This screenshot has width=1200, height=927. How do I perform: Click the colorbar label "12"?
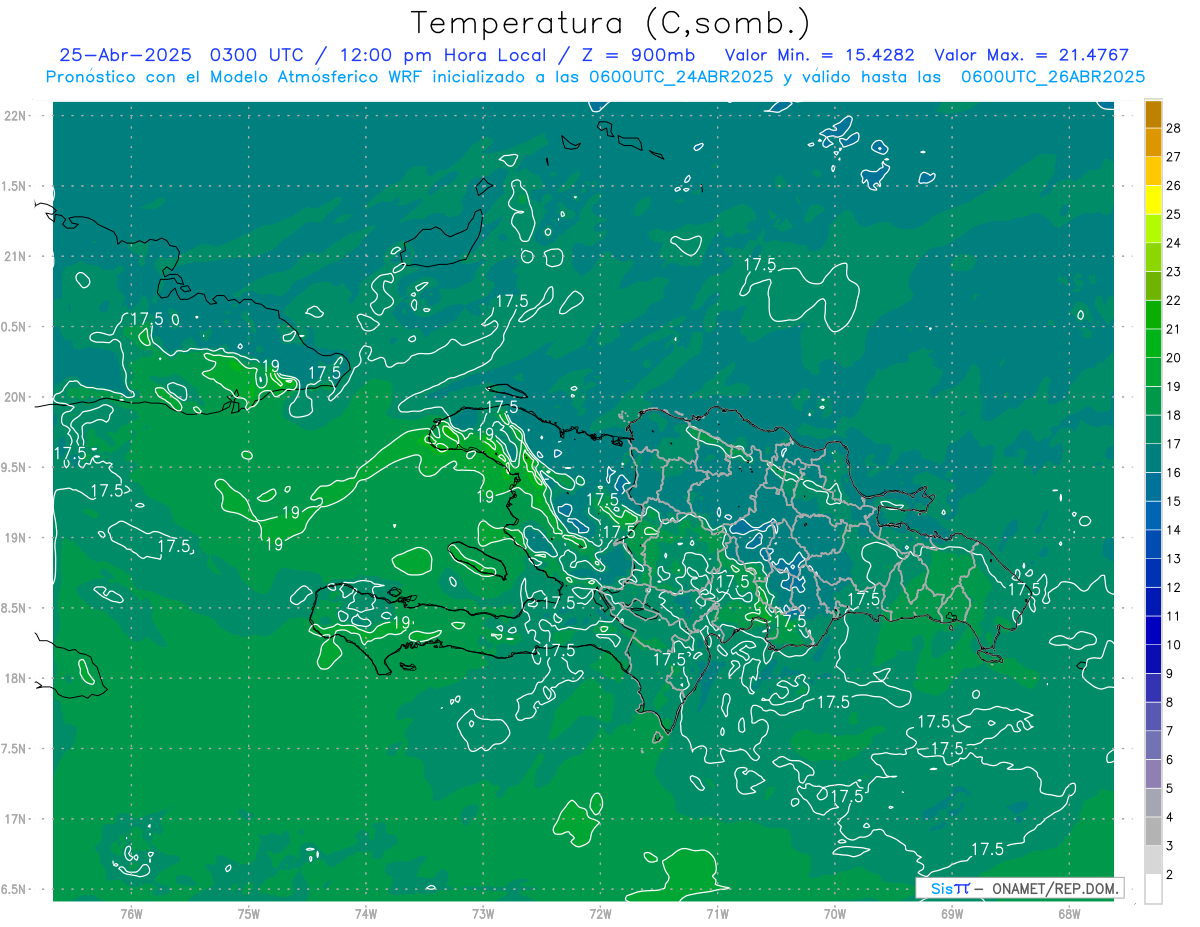[x=1174, y=588]
